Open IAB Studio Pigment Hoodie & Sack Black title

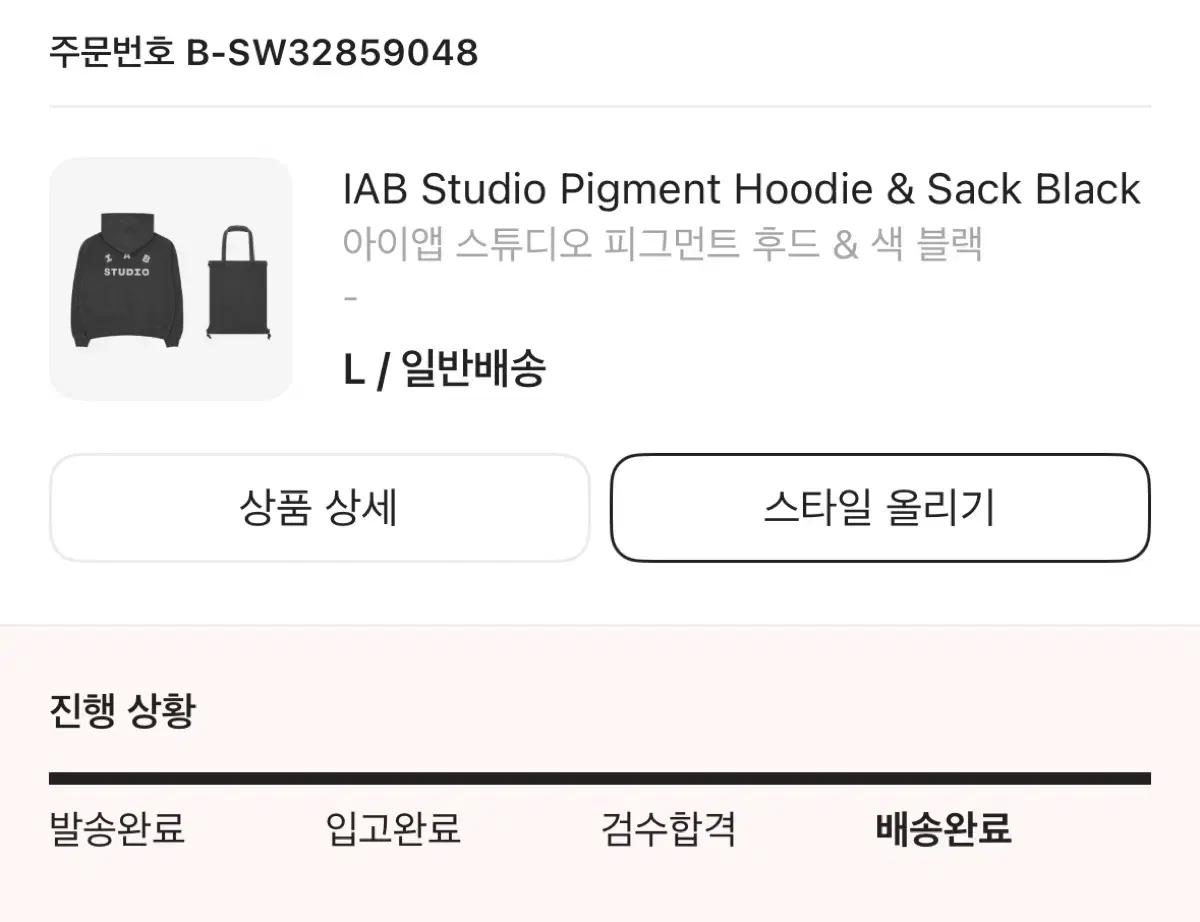[x=741, y=188]
